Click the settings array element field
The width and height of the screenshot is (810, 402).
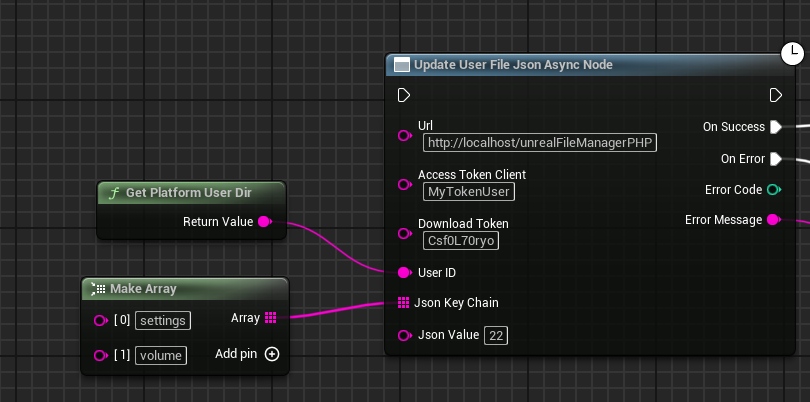163,321
